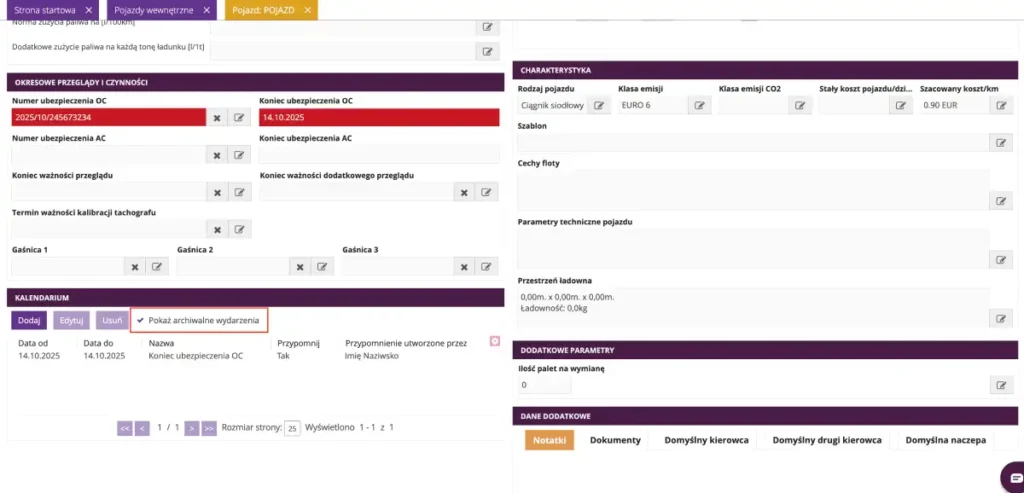Click edit icon for Szacowany koszt/km
The image size is (1024, 493).
(1000, 105)
